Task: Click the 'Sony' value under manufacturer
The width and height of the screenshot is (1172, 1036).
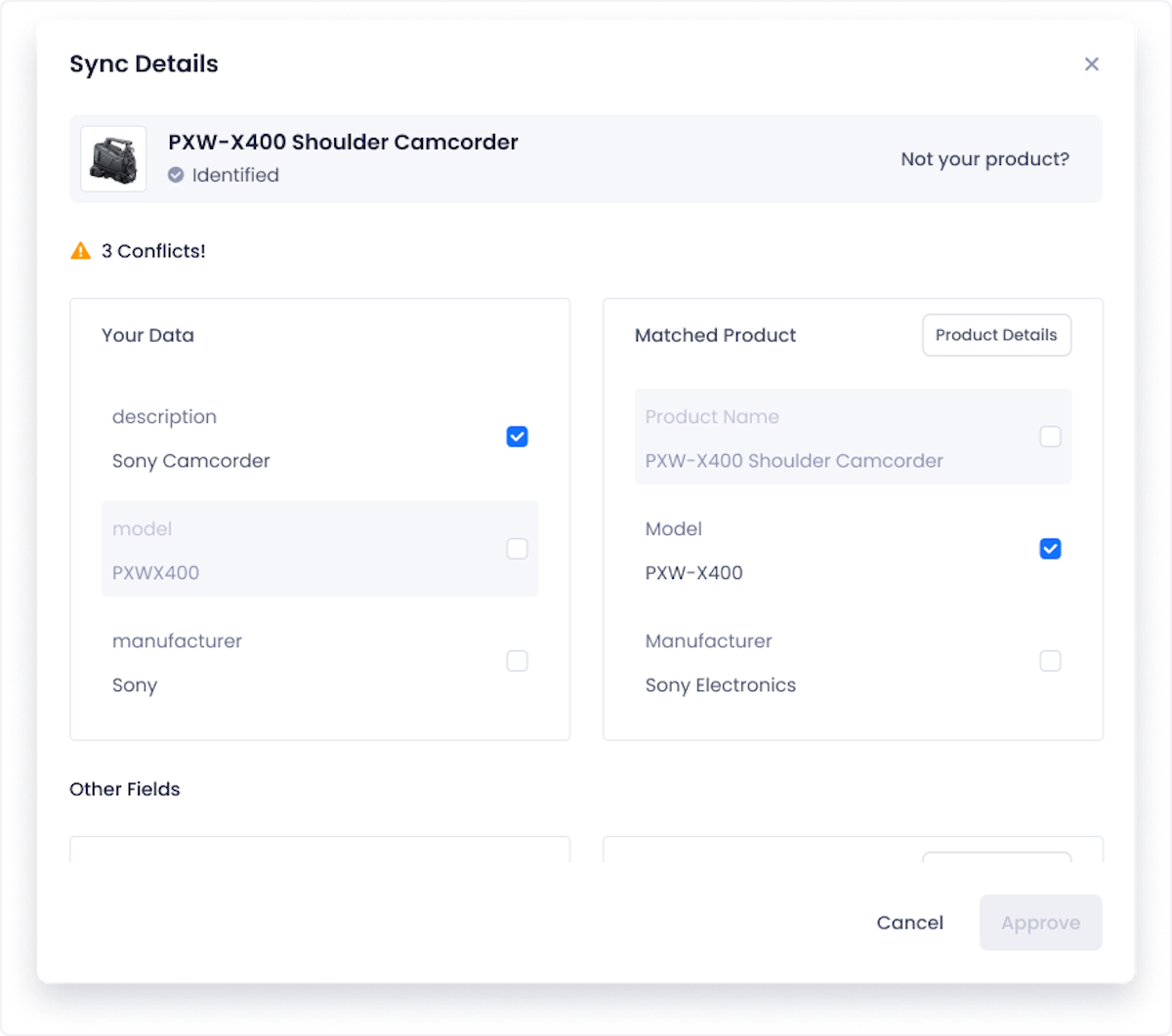Action: click(135, 685)
